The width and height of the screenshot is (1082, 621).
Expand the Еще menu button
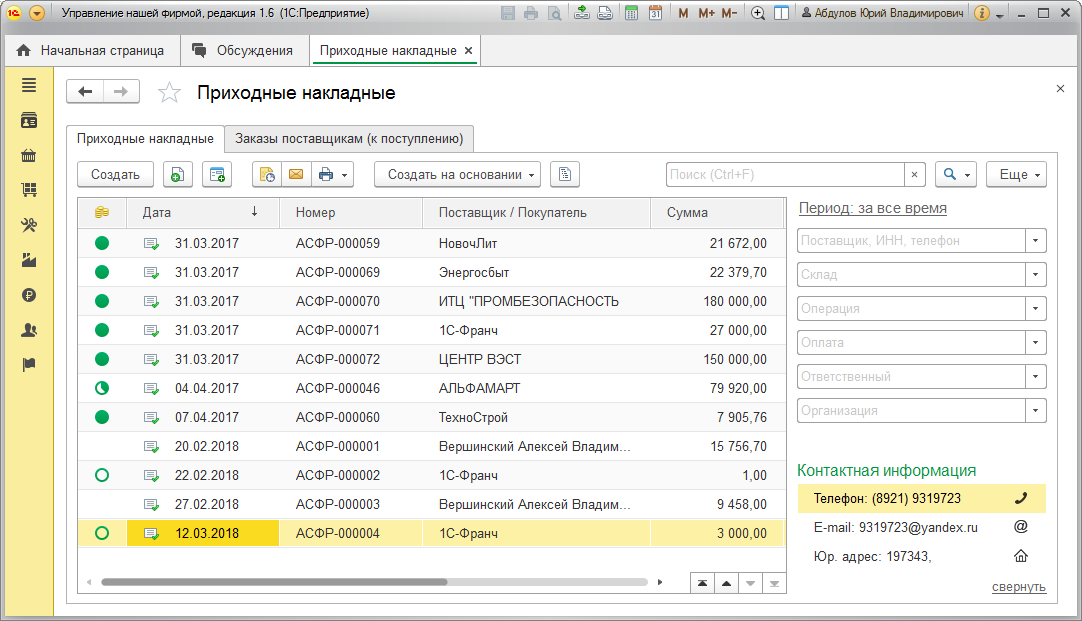coord(1016,174)
